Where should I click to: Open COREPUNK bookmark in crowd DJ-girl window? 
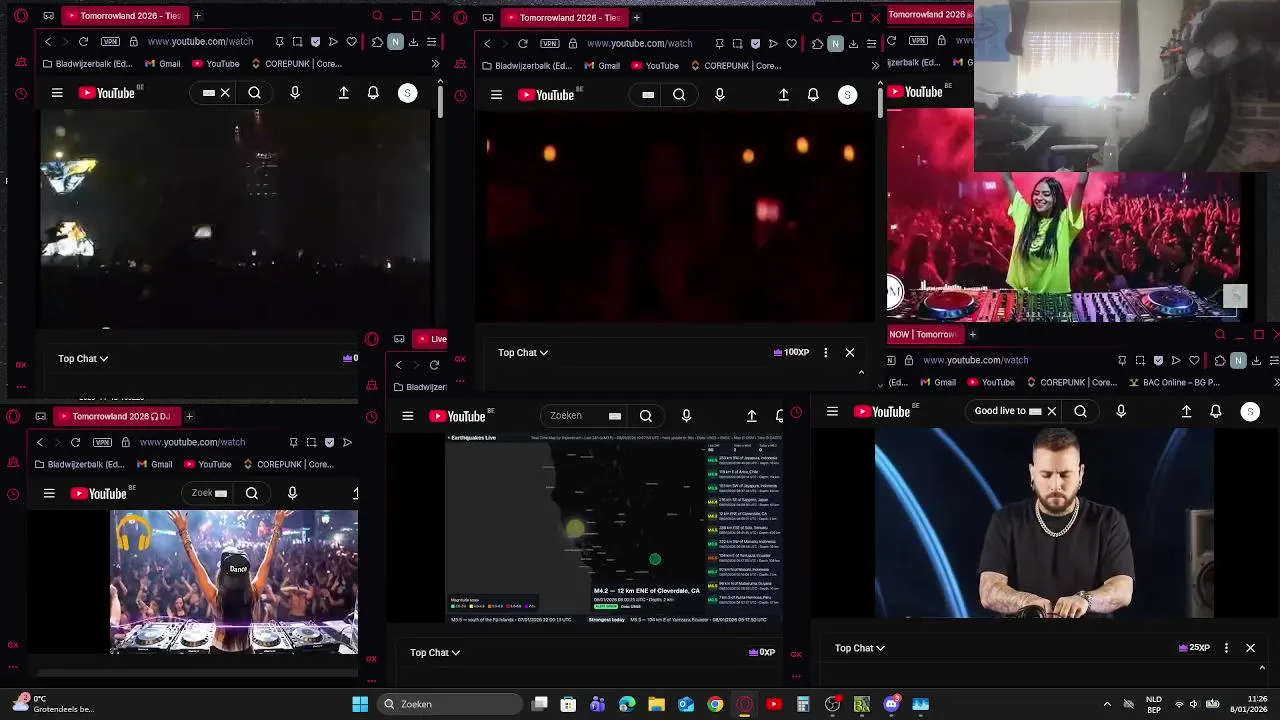(x=287, y=464)
